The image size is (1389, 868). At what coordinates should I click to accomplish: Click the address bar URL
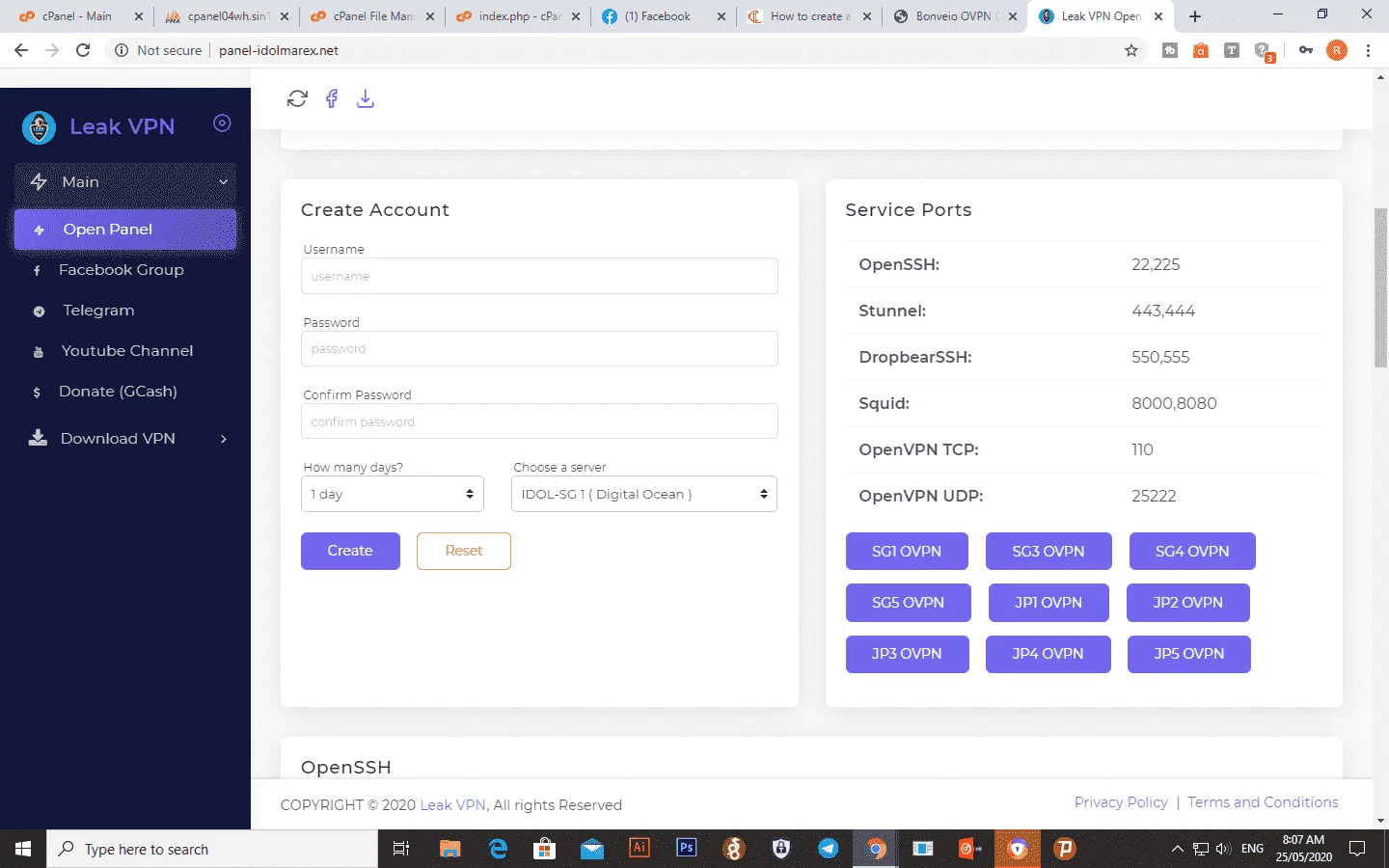pos(279,50)
